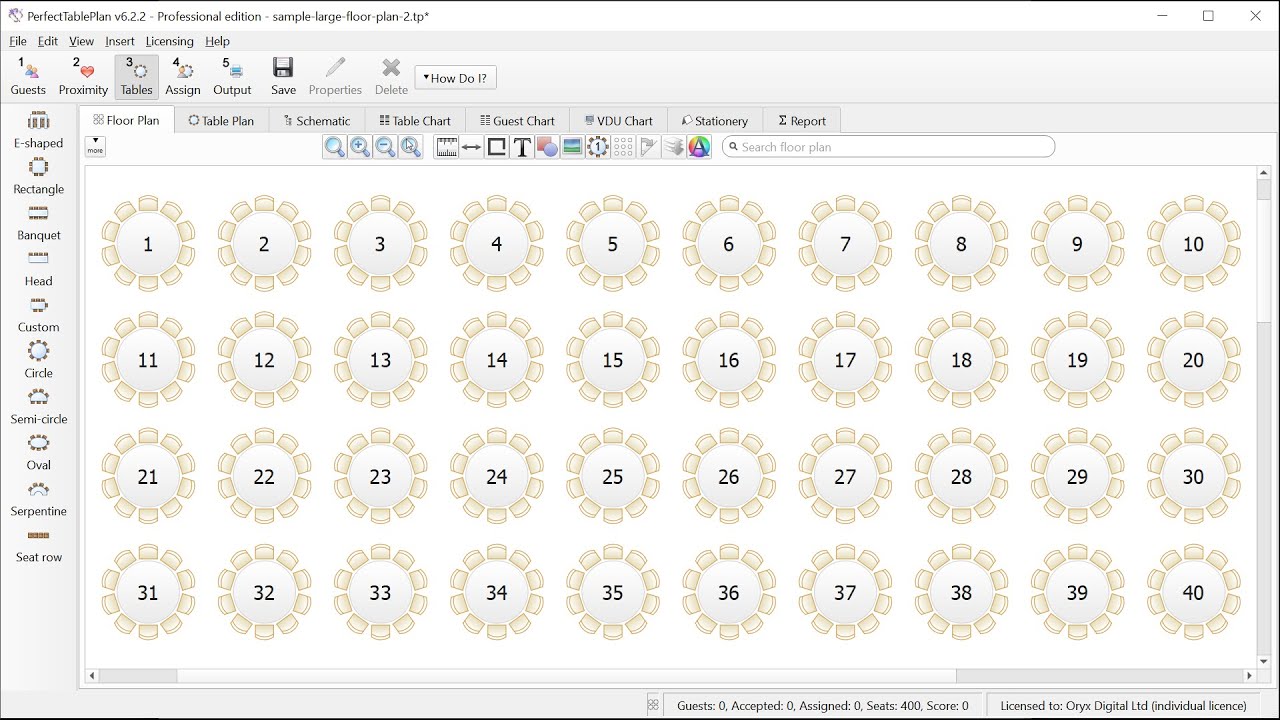Toggle seat number display on tables
Viewport: 1280px width, 720px height.
pyautogui.click(x=622, y=146)
